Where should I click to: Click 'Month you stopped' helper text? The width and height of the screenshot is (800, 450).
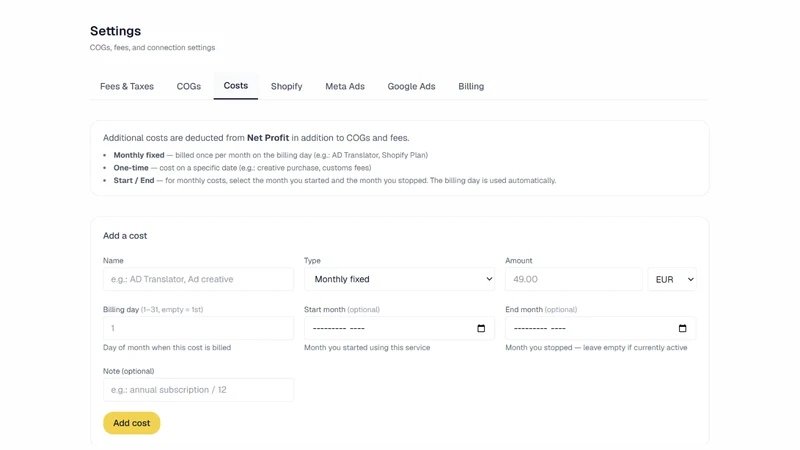tap(596, 347)
